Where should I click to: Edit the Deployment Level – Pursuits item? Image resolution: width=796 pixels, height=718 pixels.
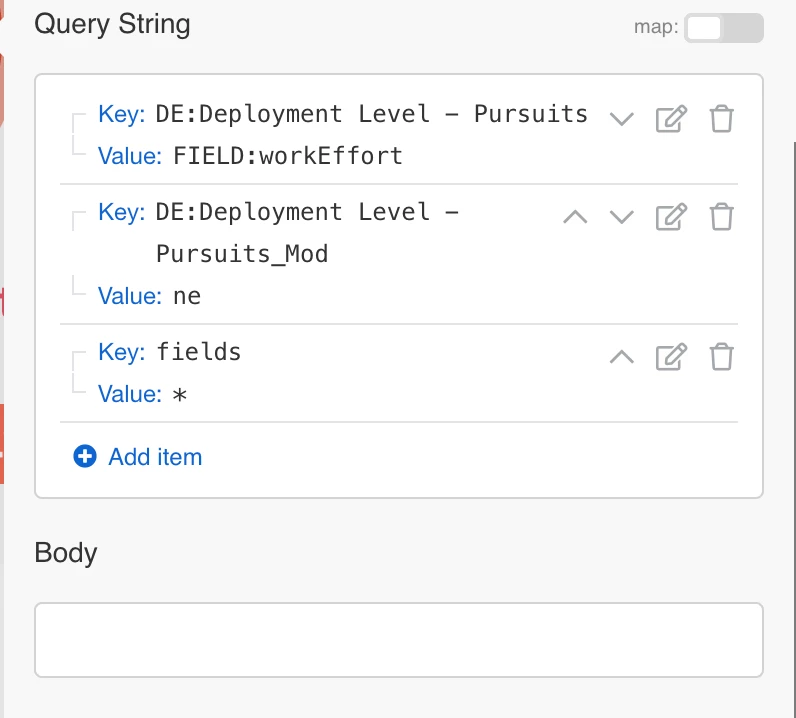pos(671,119)
